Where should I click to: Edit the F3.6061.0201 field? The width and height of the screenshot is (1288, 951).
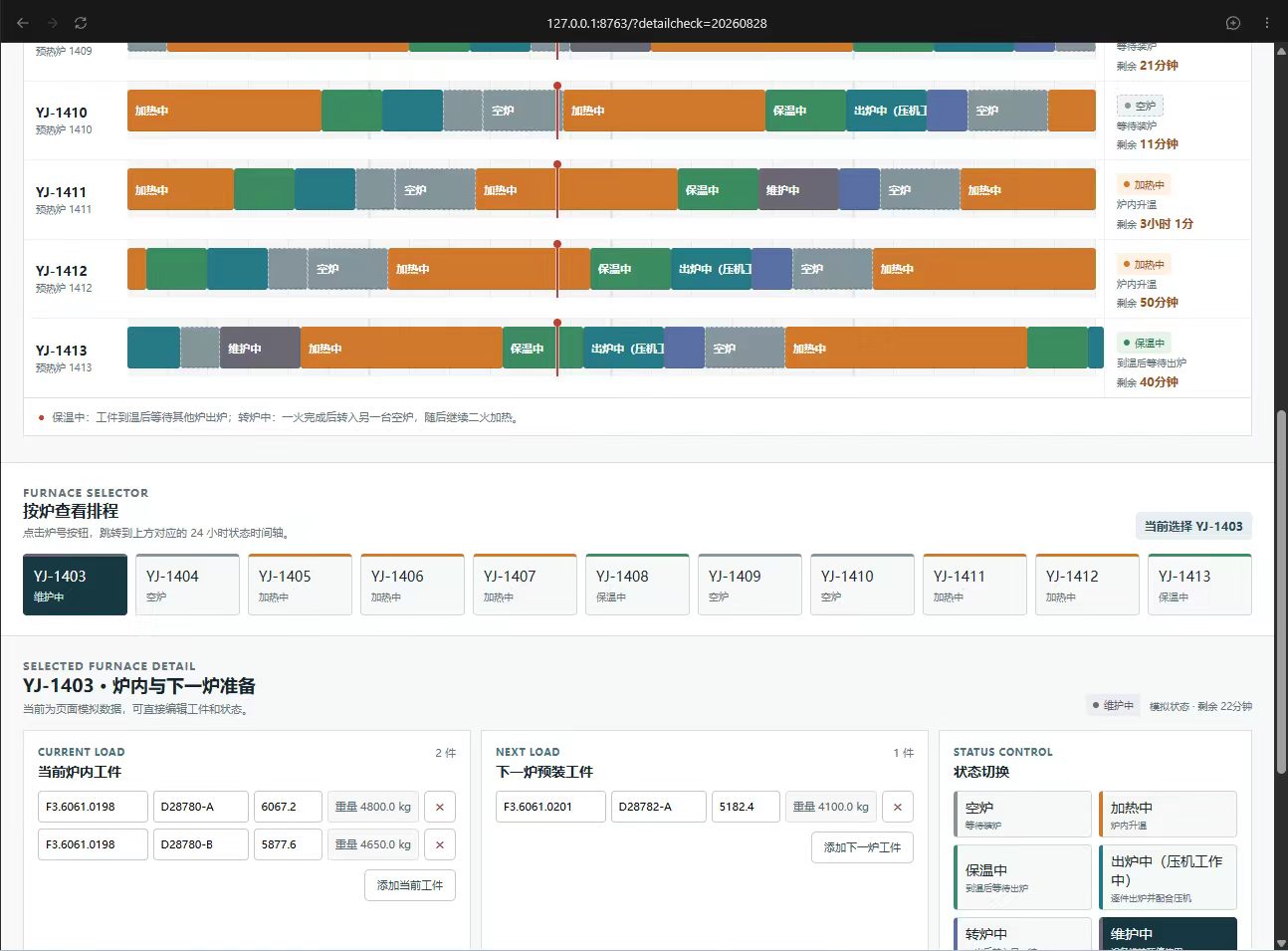click(550, 807)
